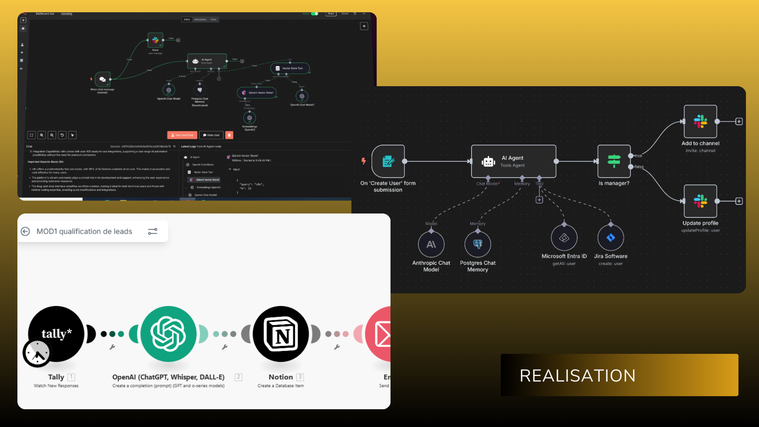
Task: Select OpenAI Chat Model node under AI Agent
Action: click(x=168, y=90)
